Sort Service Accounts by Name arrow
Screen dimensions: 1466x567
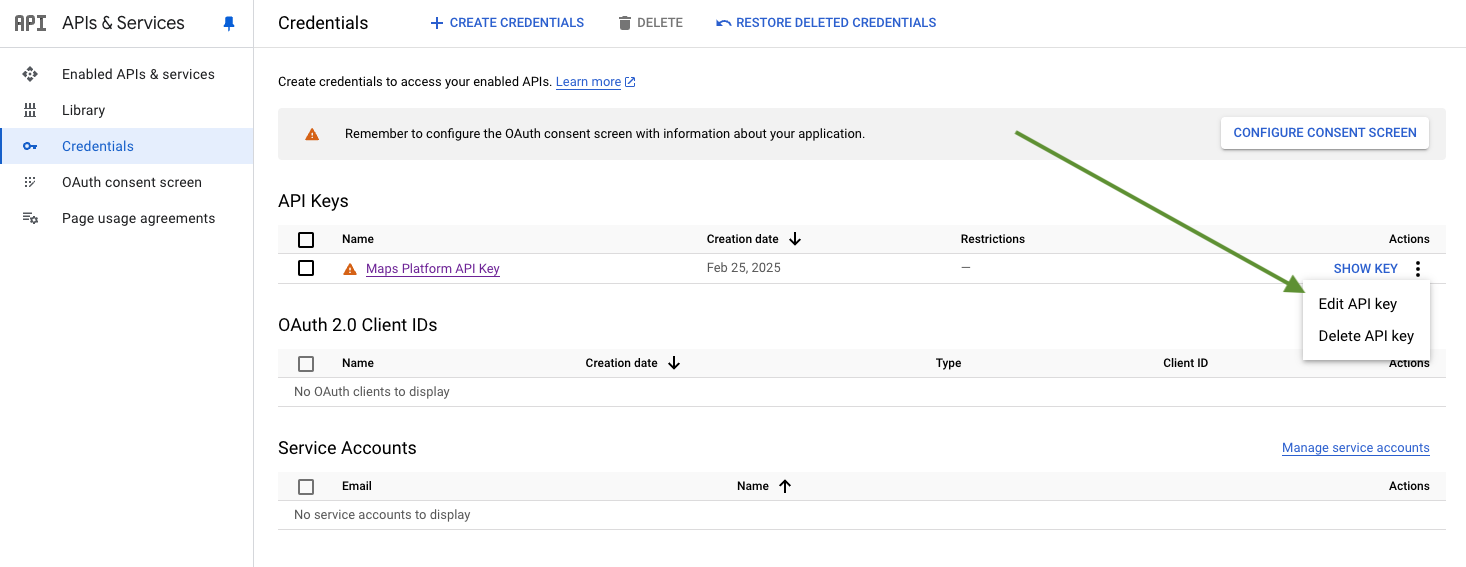[785, 486]
